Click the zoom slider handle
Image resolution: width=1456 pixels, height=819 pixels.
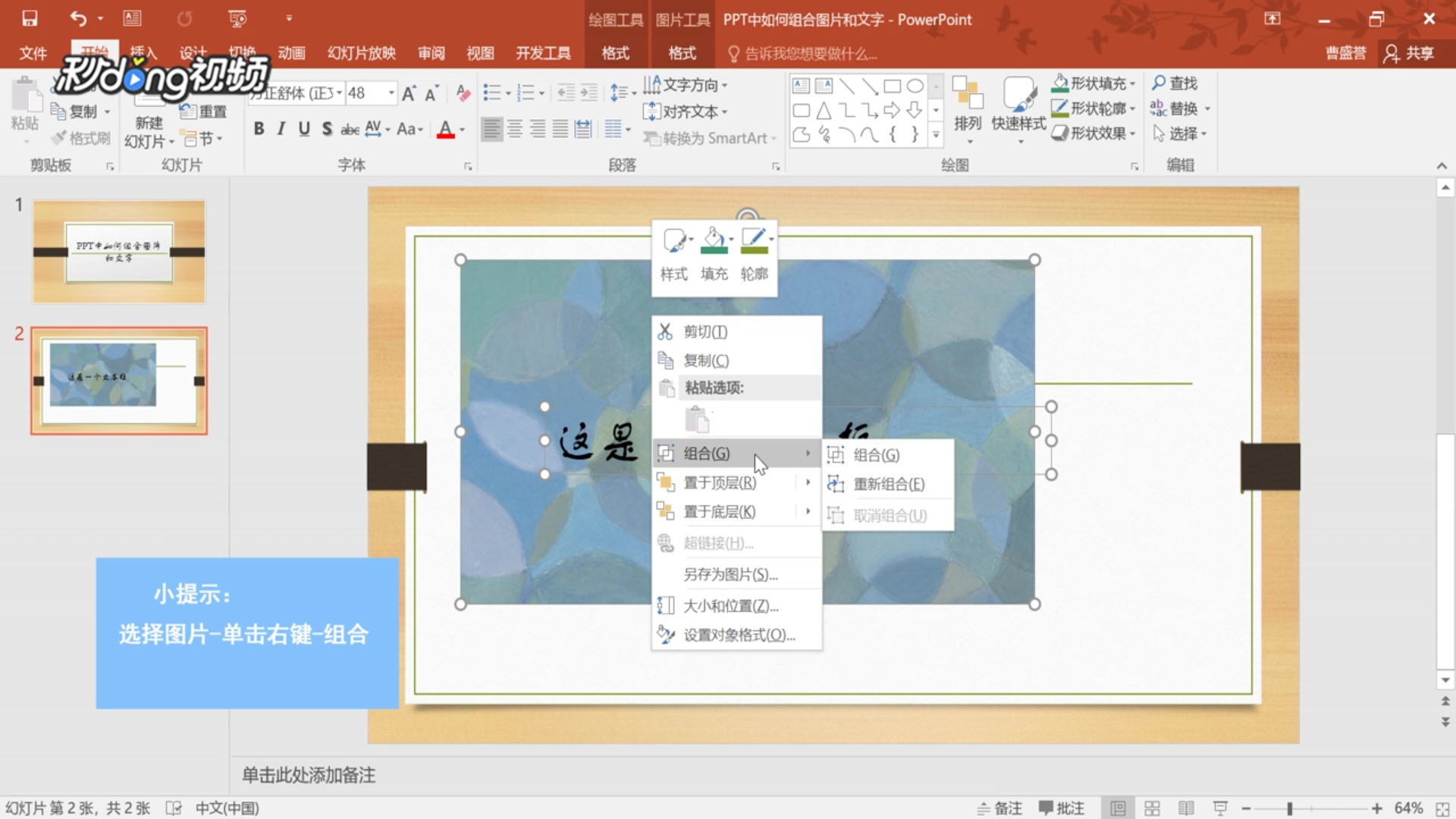tap(1290, 808)
